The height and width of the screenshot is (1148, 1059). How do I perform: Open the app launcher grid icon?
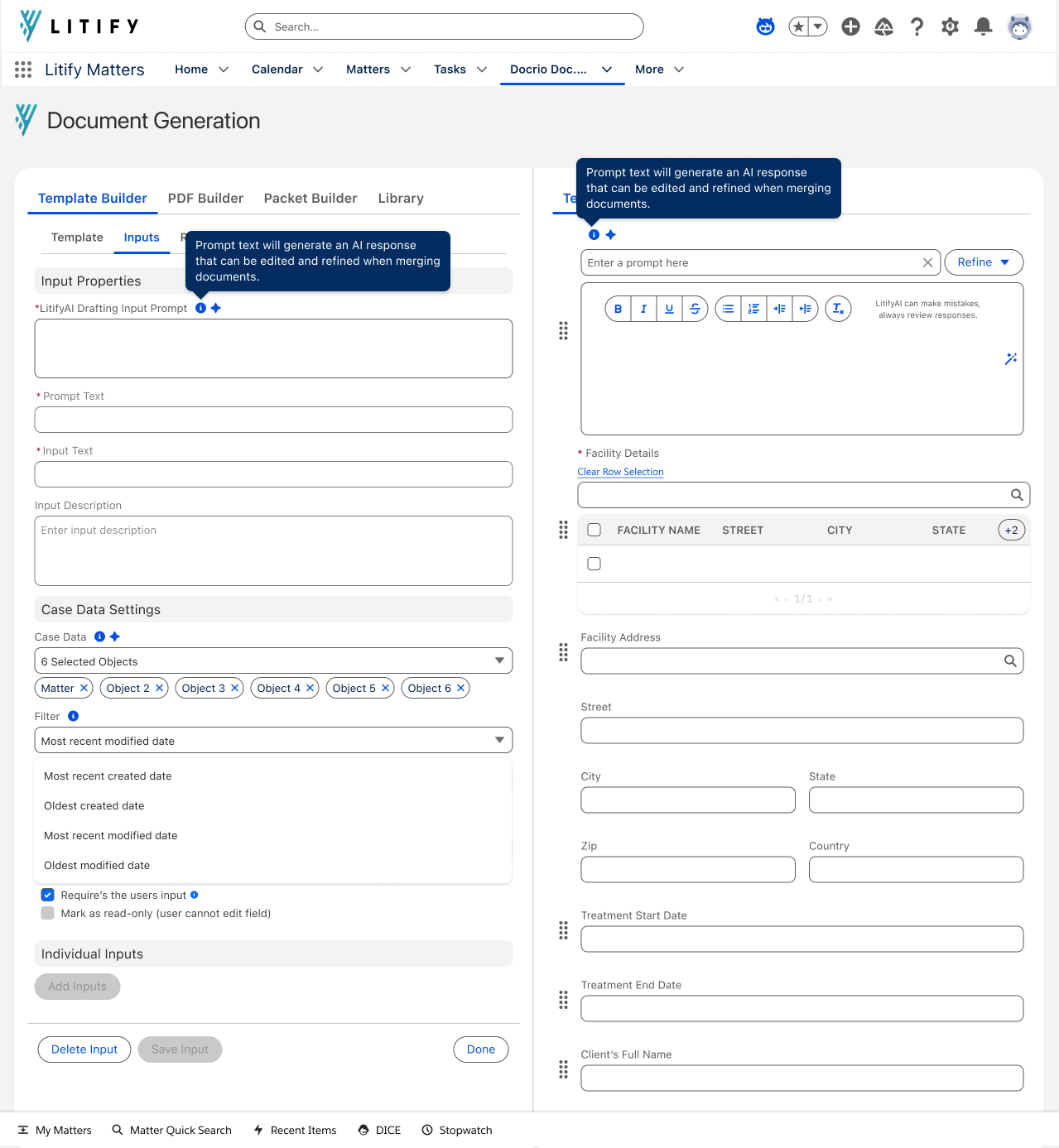[23, 70]
